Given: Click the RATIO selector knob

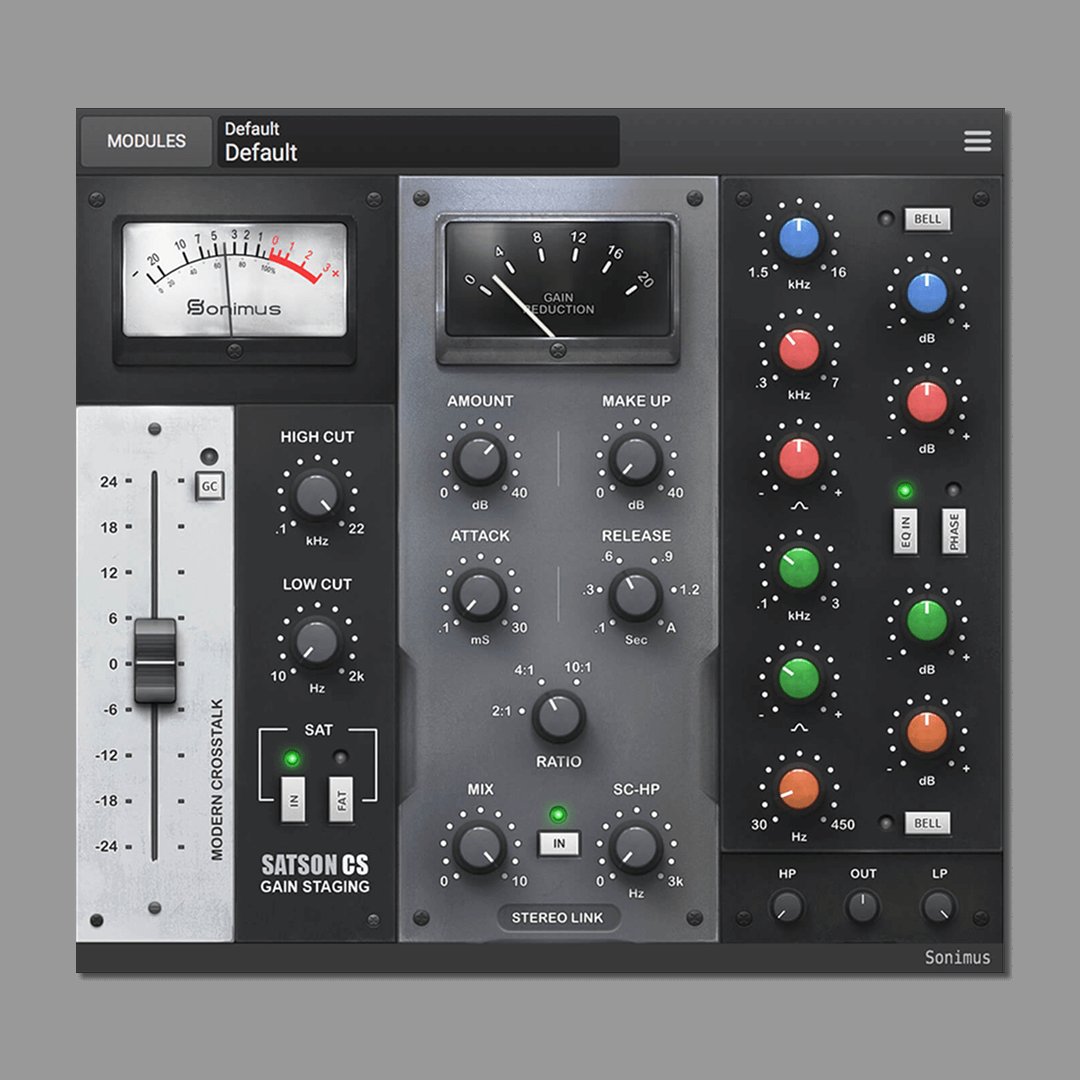Looking at the screenshot, I should pos(558,716).
